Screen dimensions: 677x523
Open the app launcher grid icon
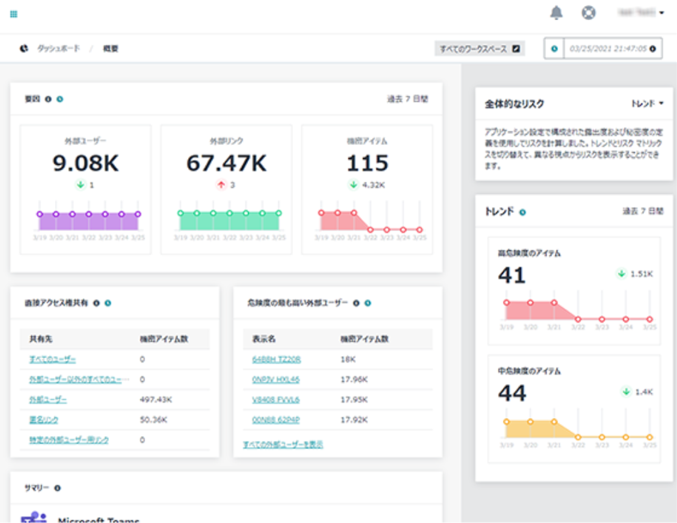(x=14, y=14)
